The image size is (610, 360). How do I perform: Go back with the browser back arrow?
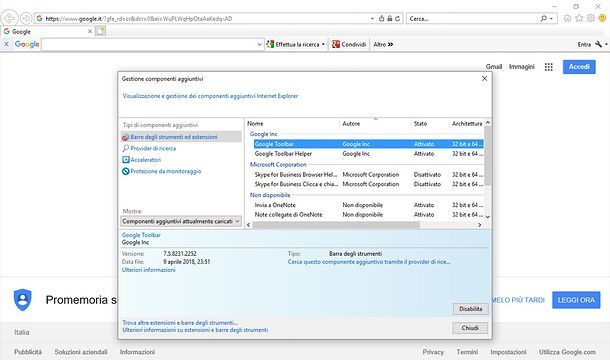point(9,18)
